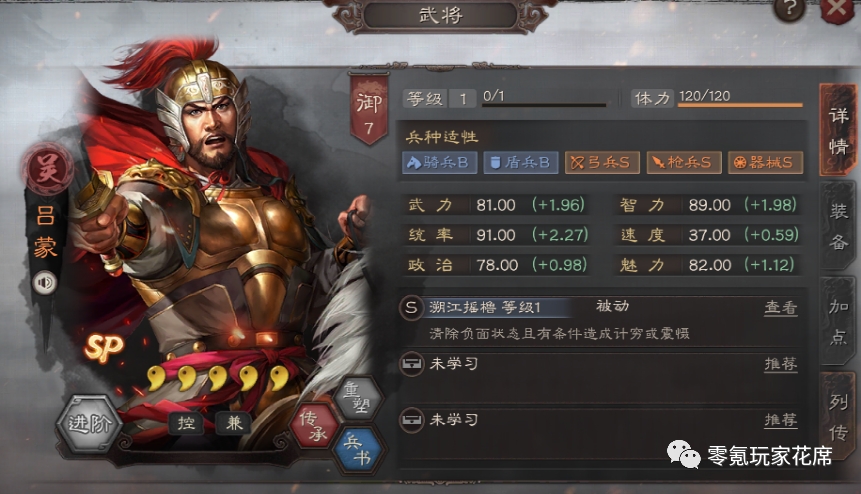The image size is (861, 494).
Task: Open the blue 兵书 hexagon
Action: [356, 448]
